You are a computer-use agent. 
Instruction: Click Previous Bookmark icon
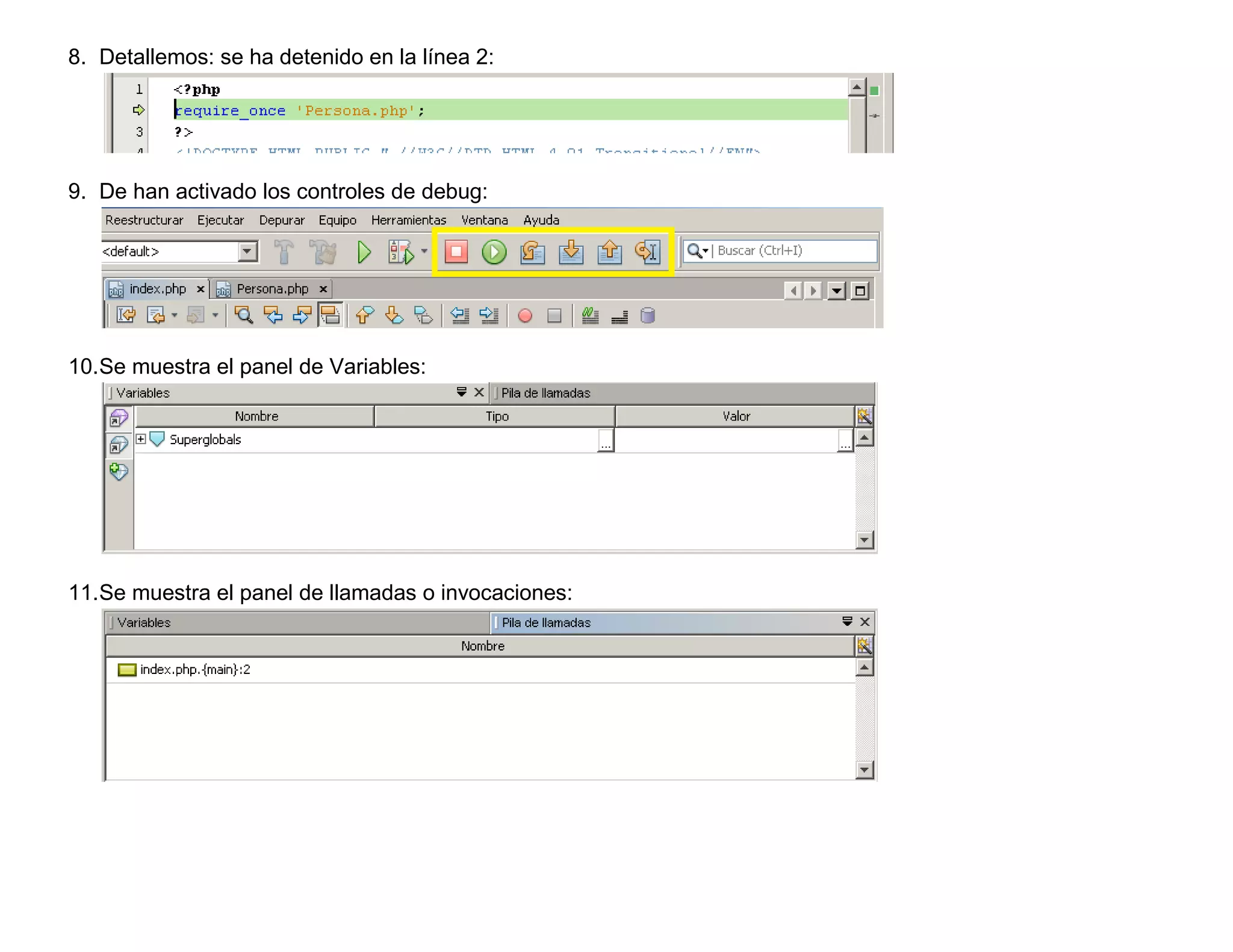[364, 315]
